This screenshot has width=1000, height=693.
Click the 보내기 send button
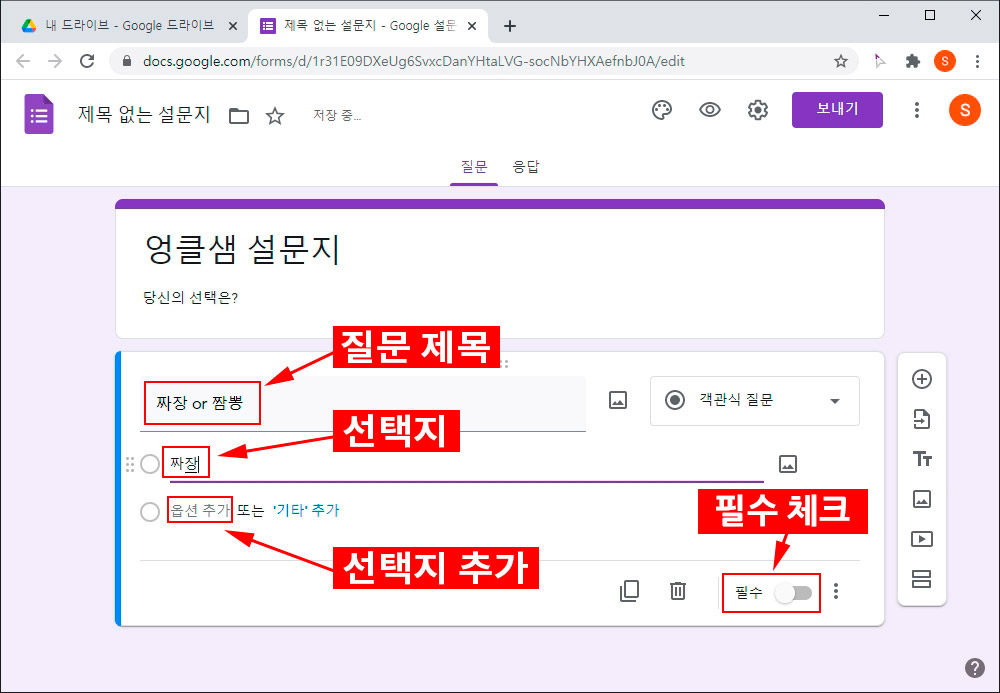click(837, 110)
